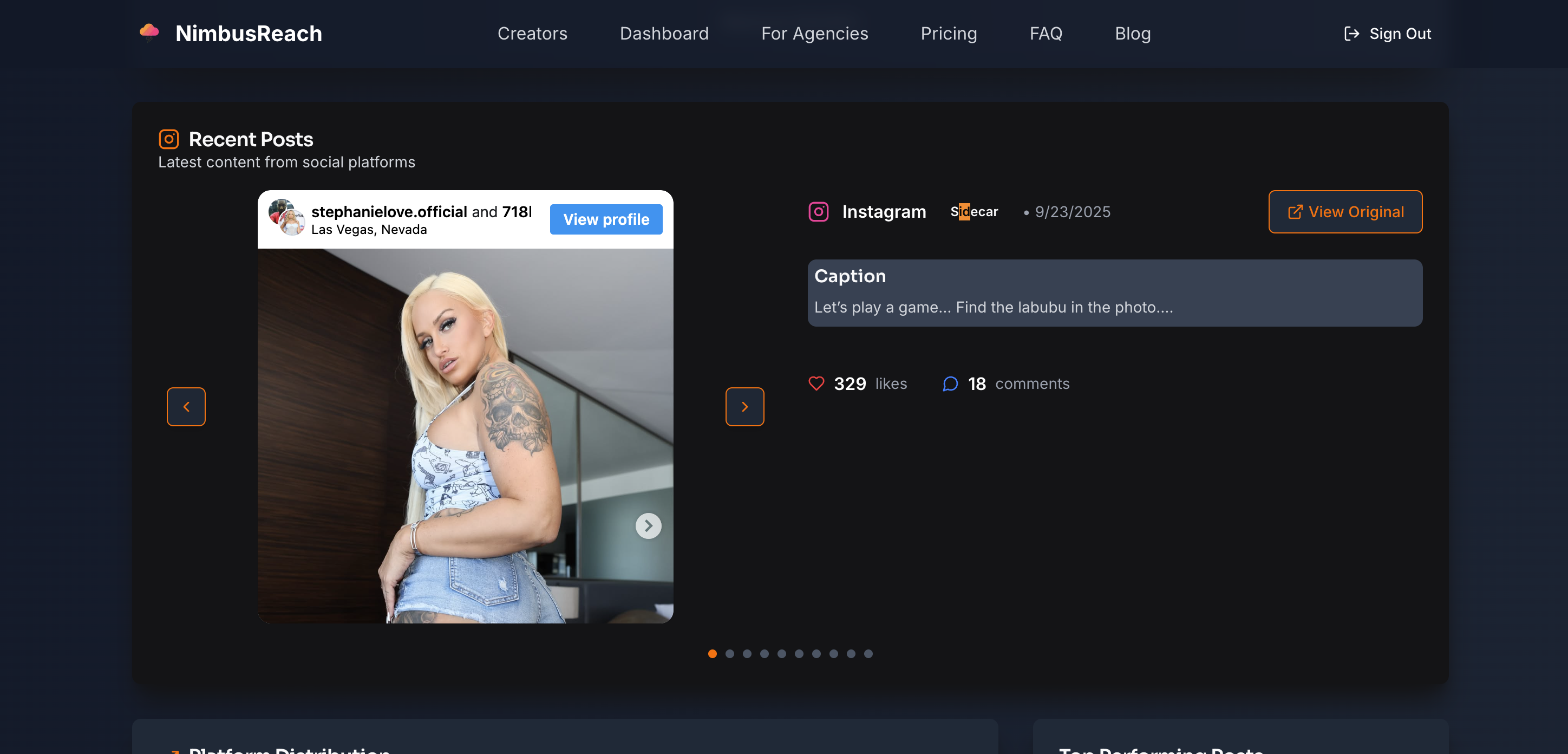Click the Sign Out arrow icon
1568x754 pixels.
point(1351,34)
